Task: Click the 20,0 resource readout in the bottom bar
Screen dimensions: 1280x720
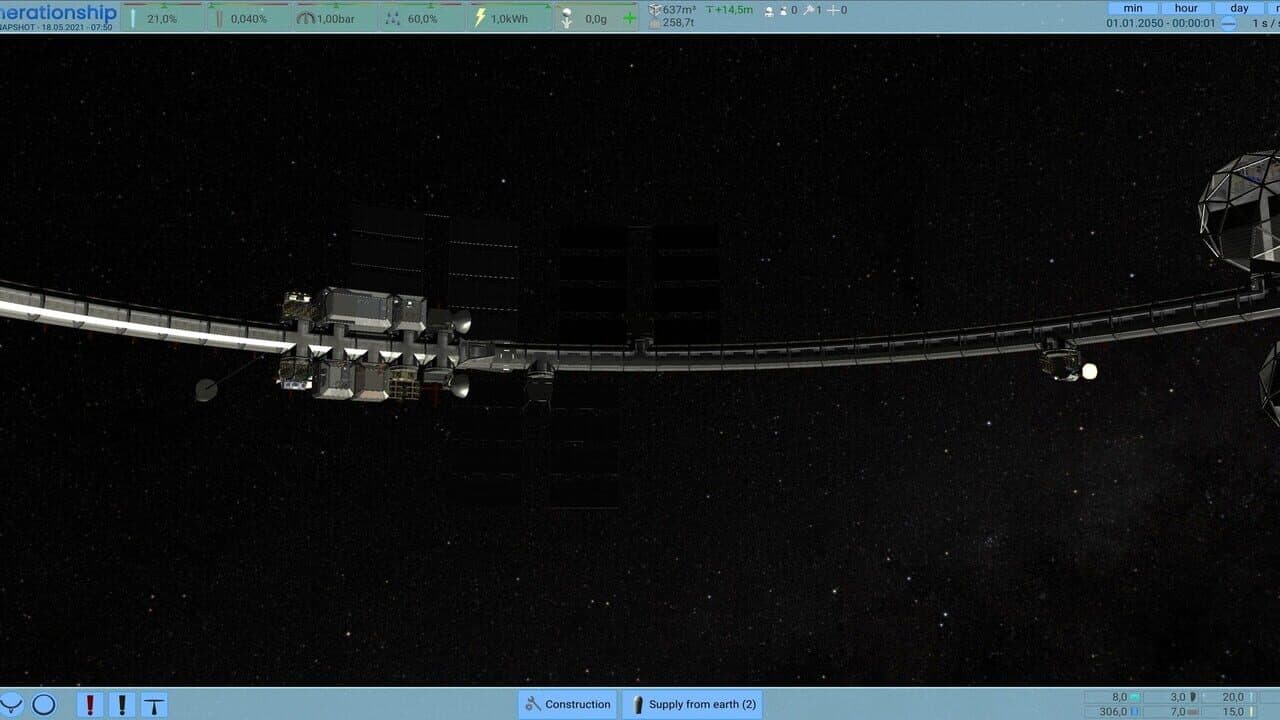Action: (1228, 697)
